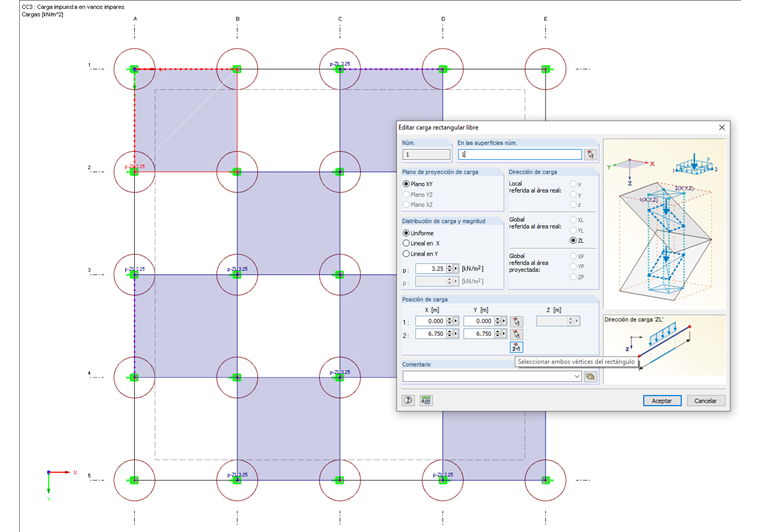760x532 pixels.
Task: Click p-ZL 3.25 label near node C-1
Action: [x=340, y=63]
